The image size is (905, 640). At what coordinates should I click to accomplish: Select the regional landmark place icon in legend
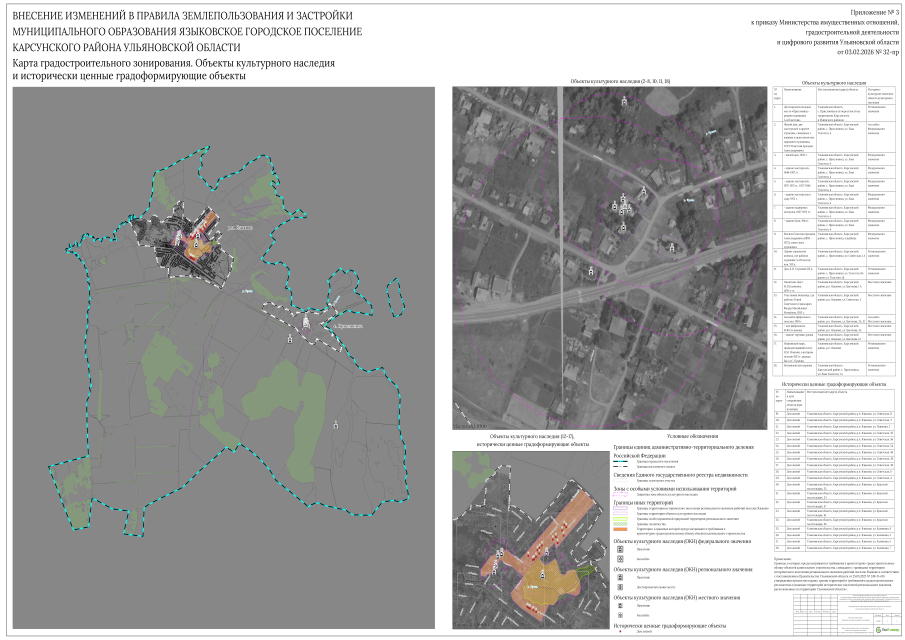point(621,588)
